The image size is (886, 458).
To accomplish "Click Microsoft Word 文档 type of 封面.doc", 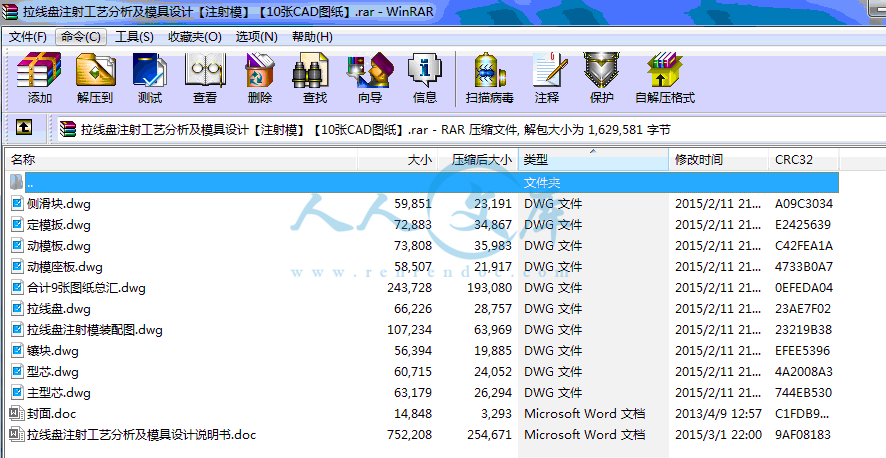I will (585, 413).
